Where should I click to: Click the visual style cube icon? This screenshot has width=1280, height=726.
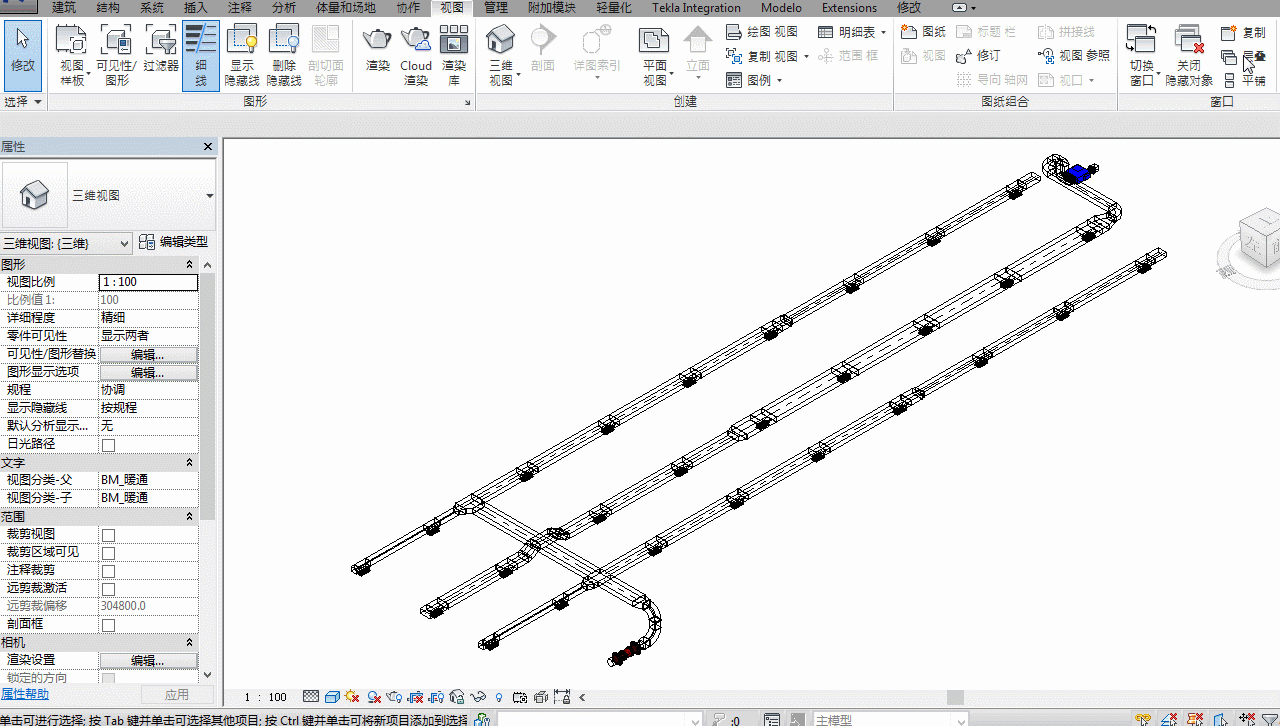pyautogui.click(x=331, y=697)
